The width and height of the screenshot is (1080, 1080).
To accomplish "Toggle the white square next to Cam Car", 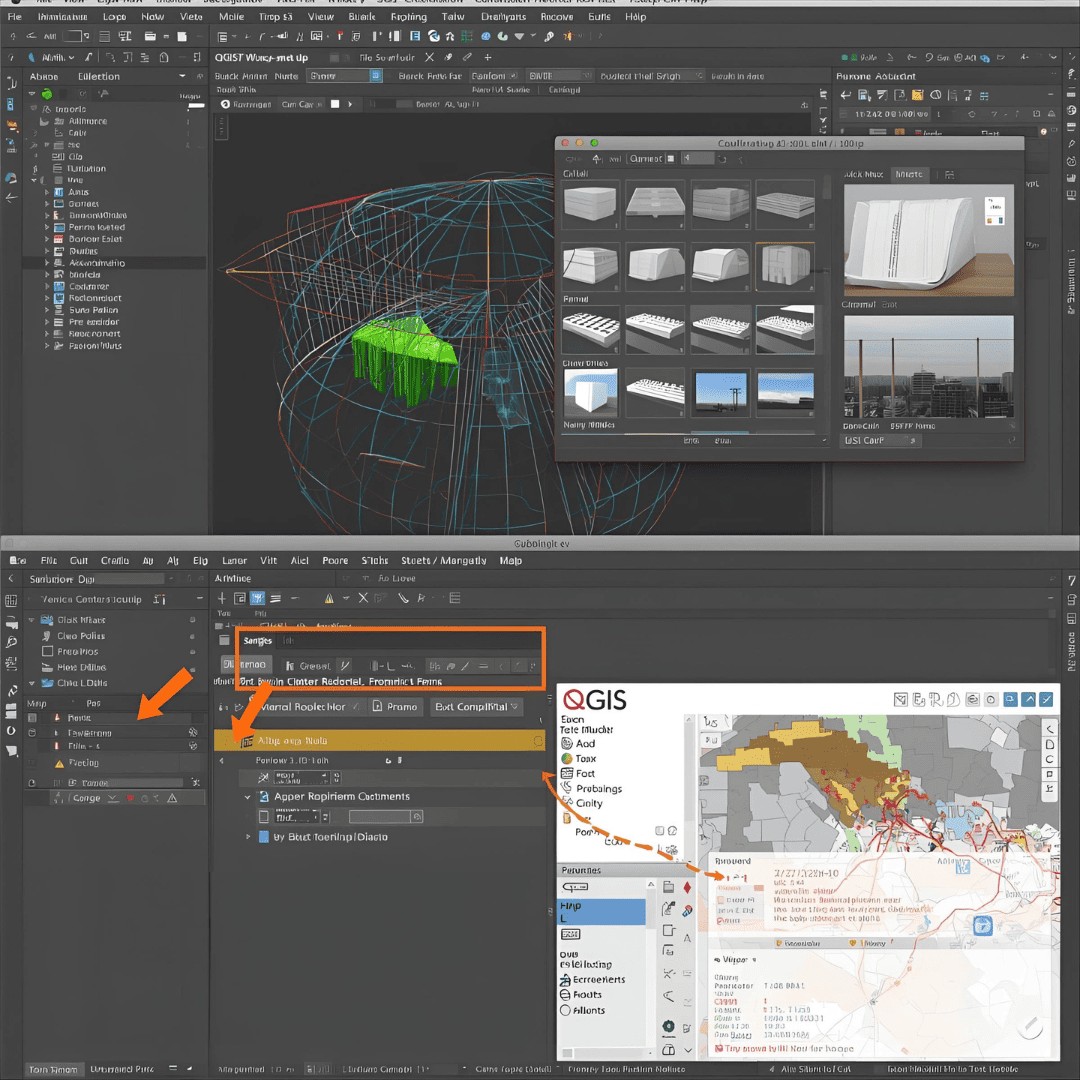I will click(x=335, y=104).
